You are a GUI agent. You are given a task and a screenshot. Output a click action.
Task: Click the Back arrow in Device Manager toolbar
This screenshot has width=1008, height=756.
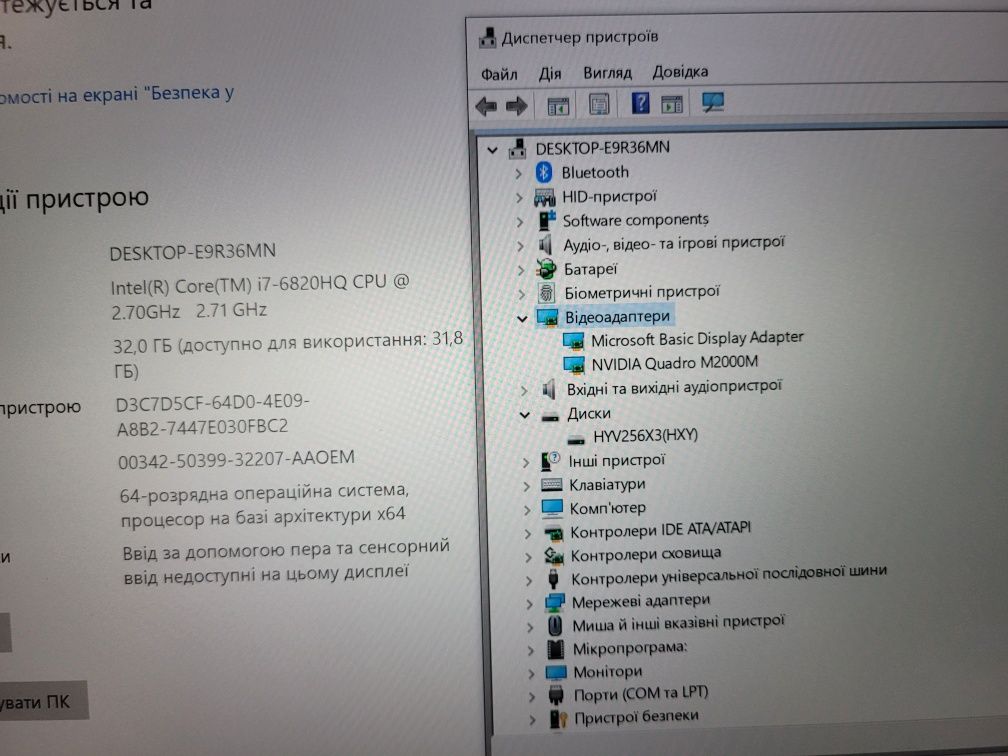[487, 105]
